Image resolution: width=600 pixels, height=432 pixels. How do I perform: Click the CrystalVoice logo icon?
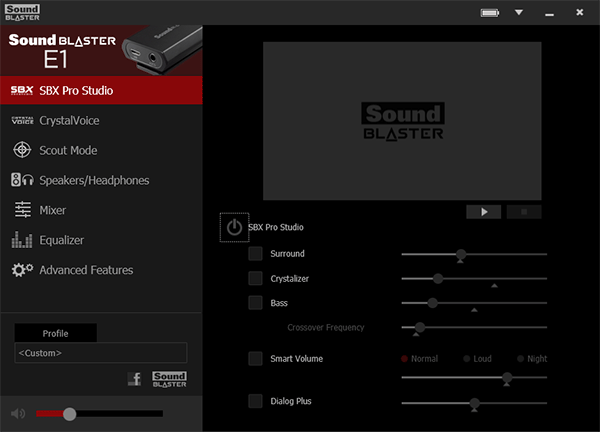tap(22, 121)
